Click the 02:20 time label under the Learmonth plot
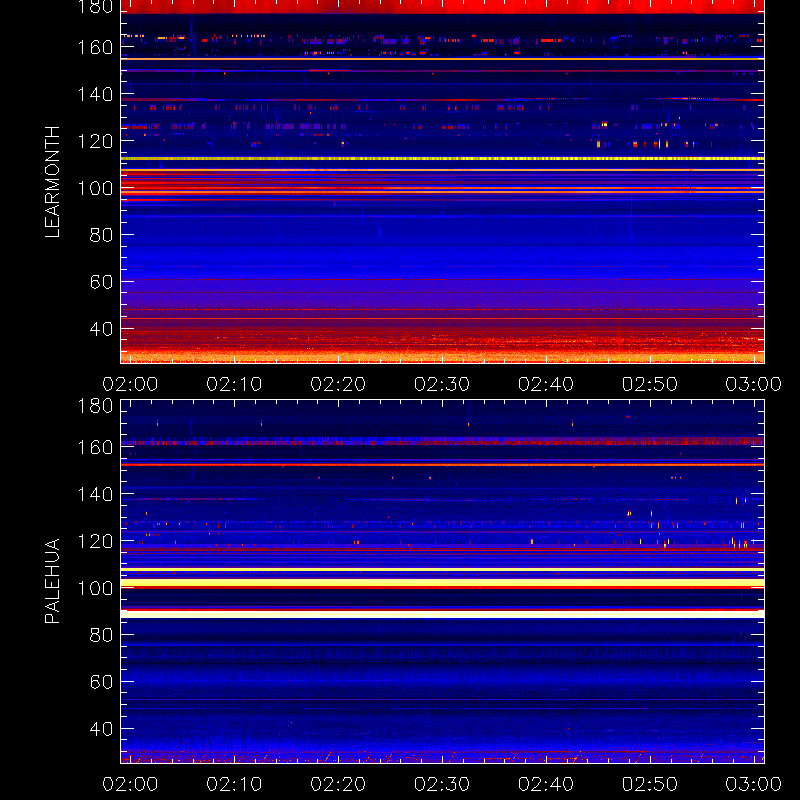Image resolution: width=800 pixels, height=800 pixels. point(338,384)
